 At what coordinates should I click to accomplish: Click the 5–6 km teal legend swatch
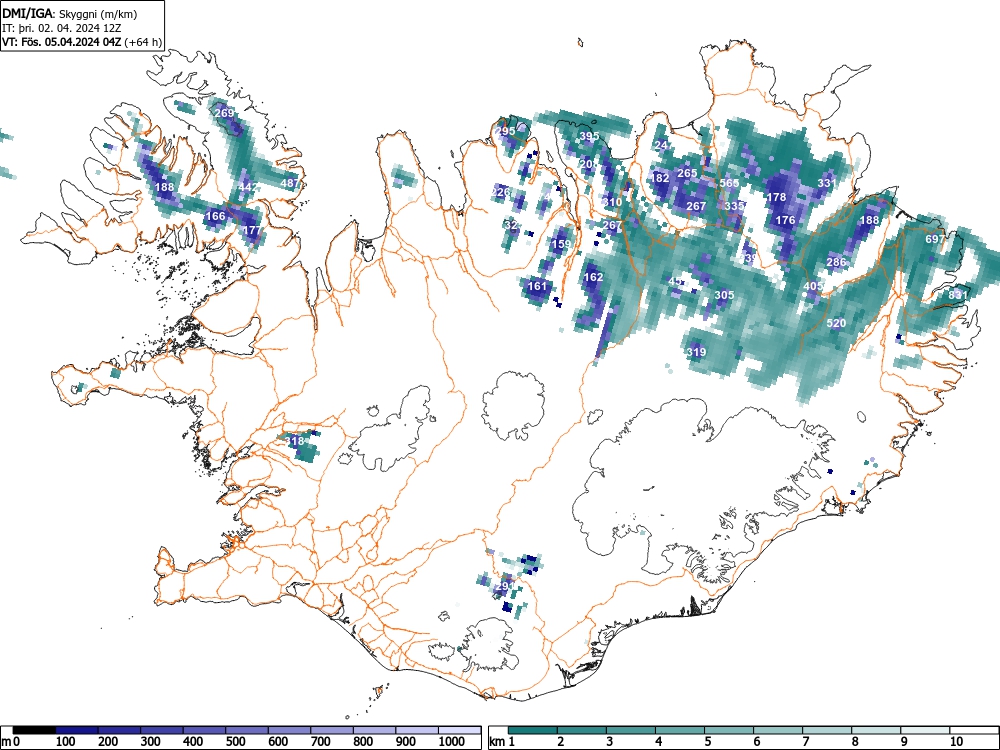[729, 730]
